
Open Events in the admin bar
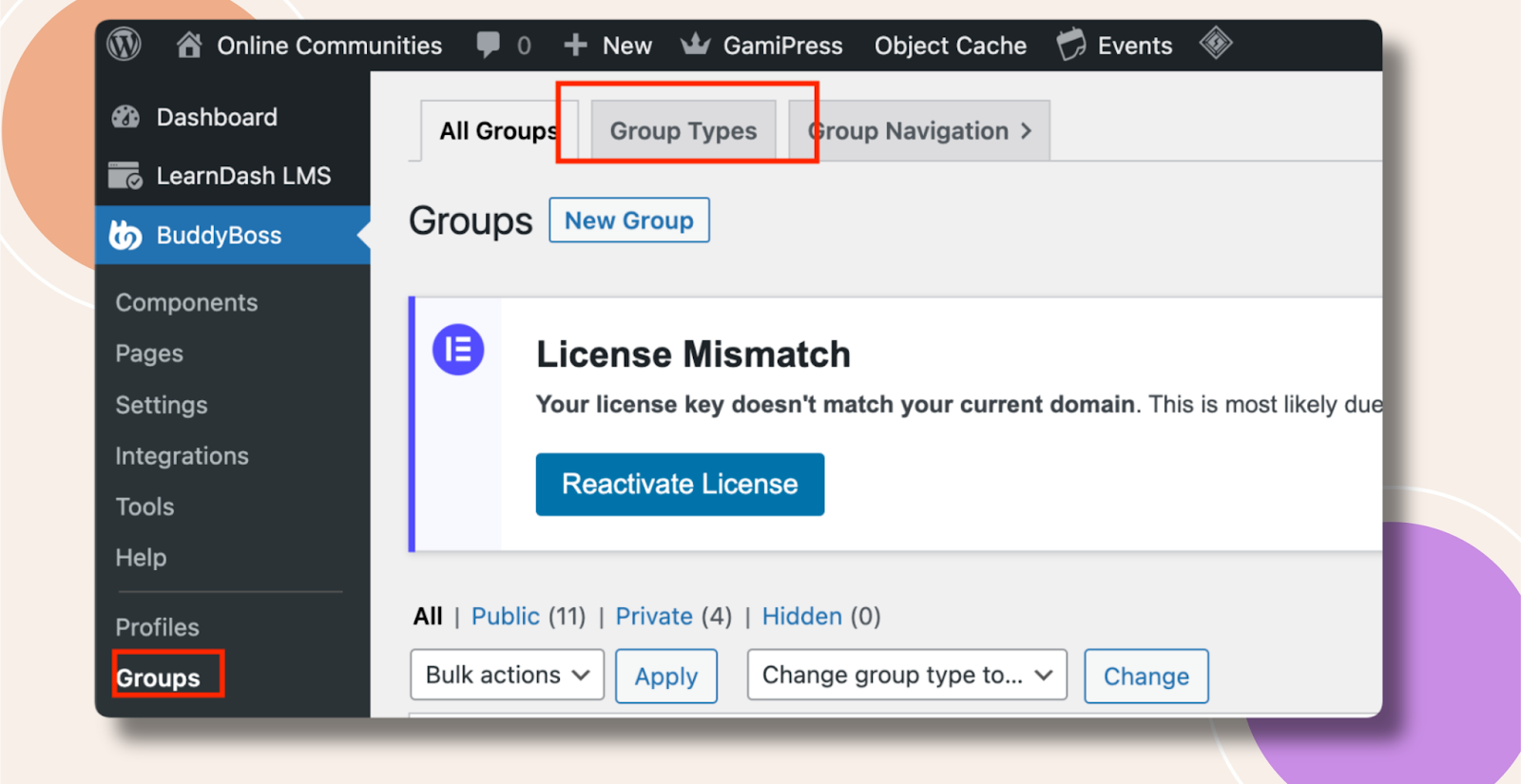[1135, 46]
